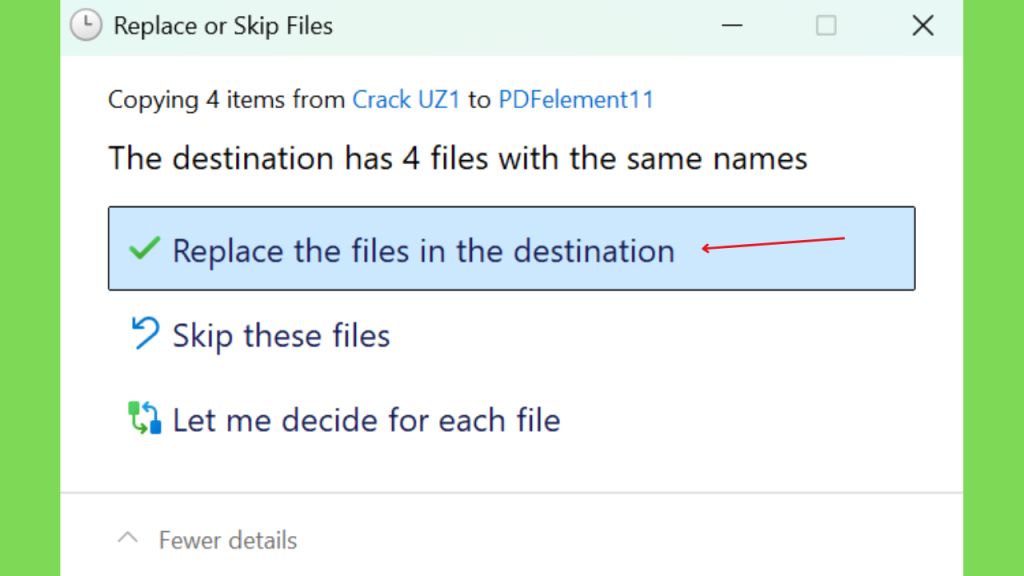
Task: Click the red arrow annotation in the highlighted option
Action: [x=773, y=244]
